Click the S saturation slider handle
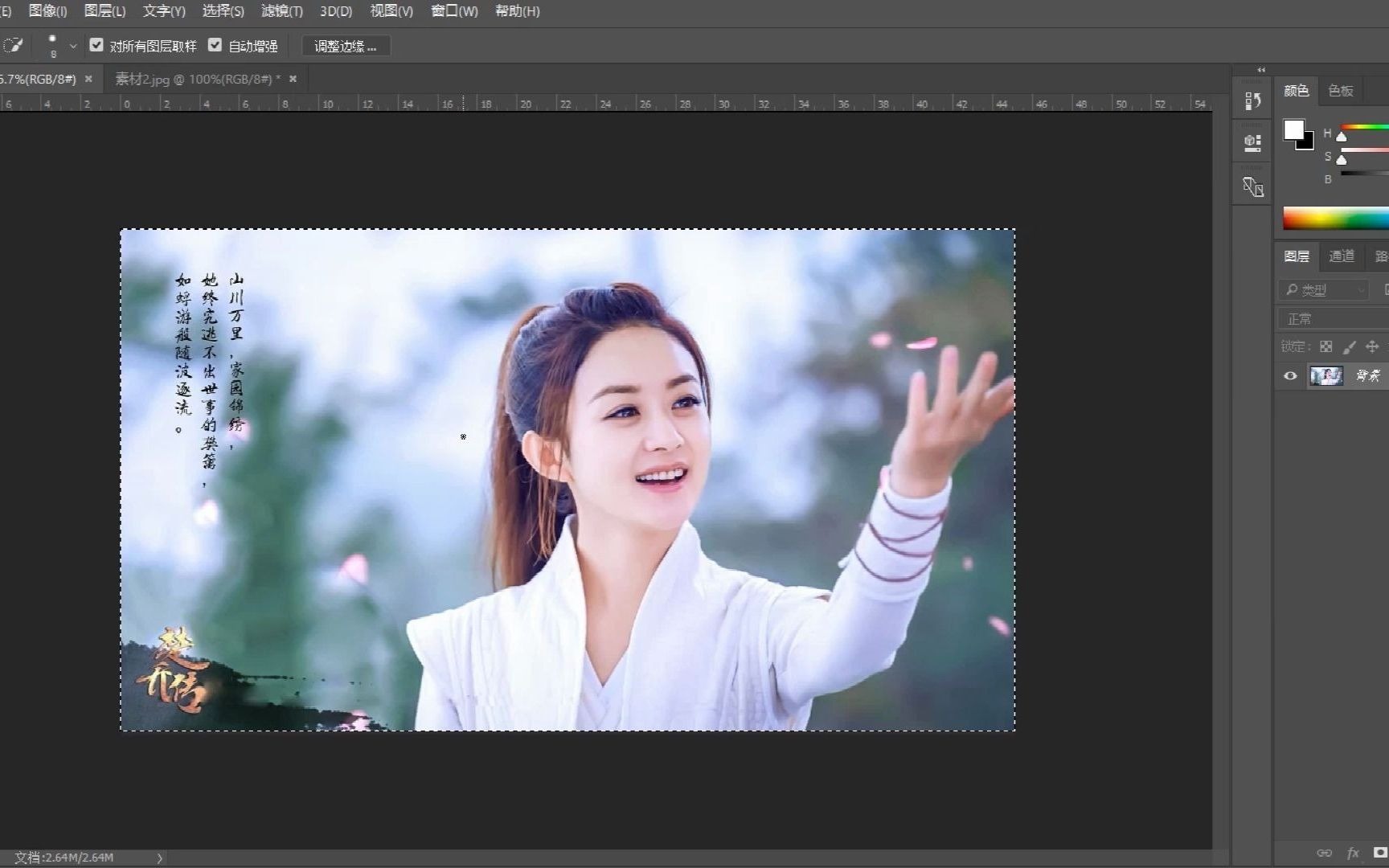This screenshot has width=1389, height=868. click(1341, 160)
